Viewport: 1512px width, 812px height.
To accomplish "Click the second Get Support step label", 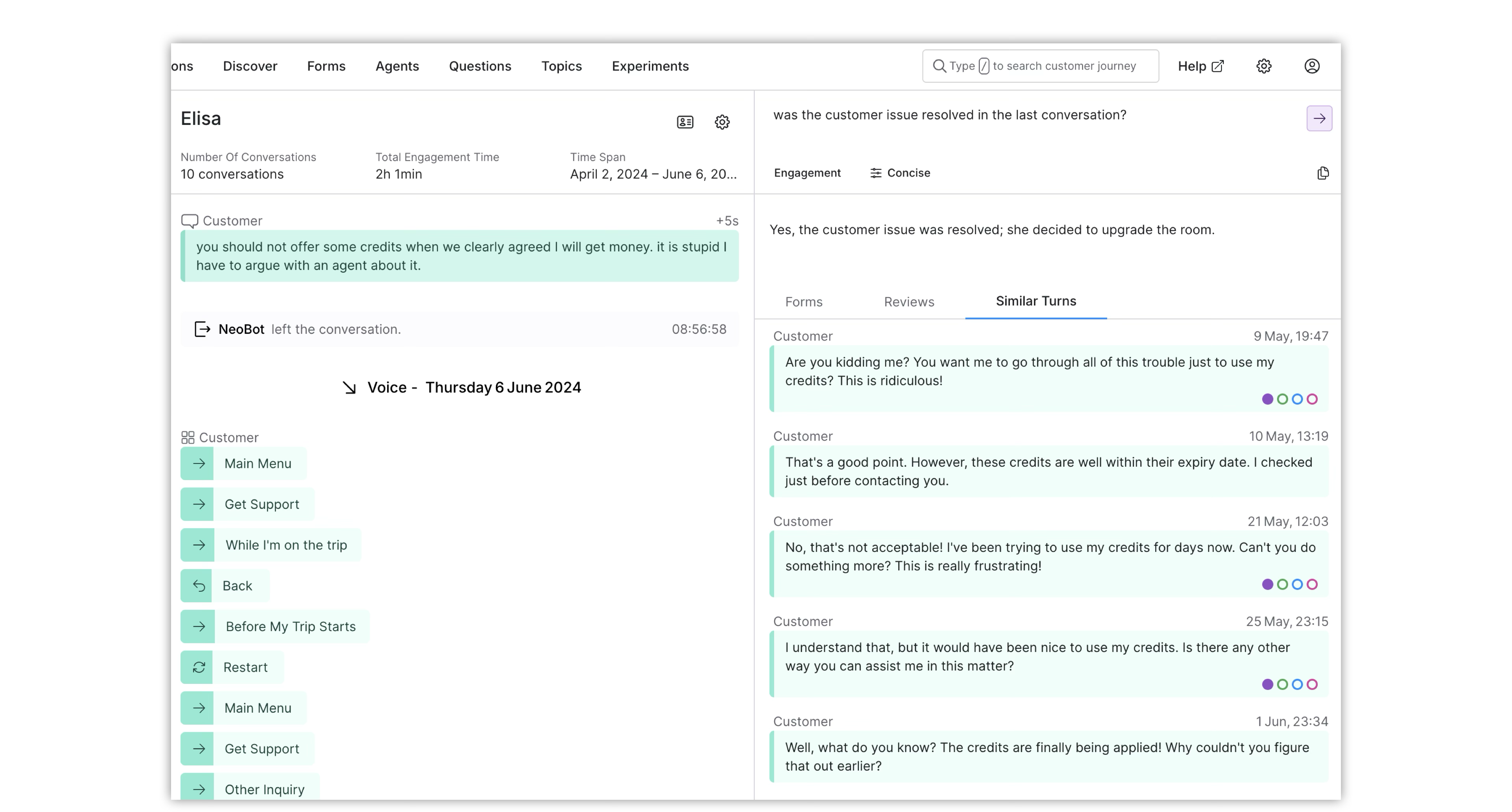I will (x=262, y=749).
